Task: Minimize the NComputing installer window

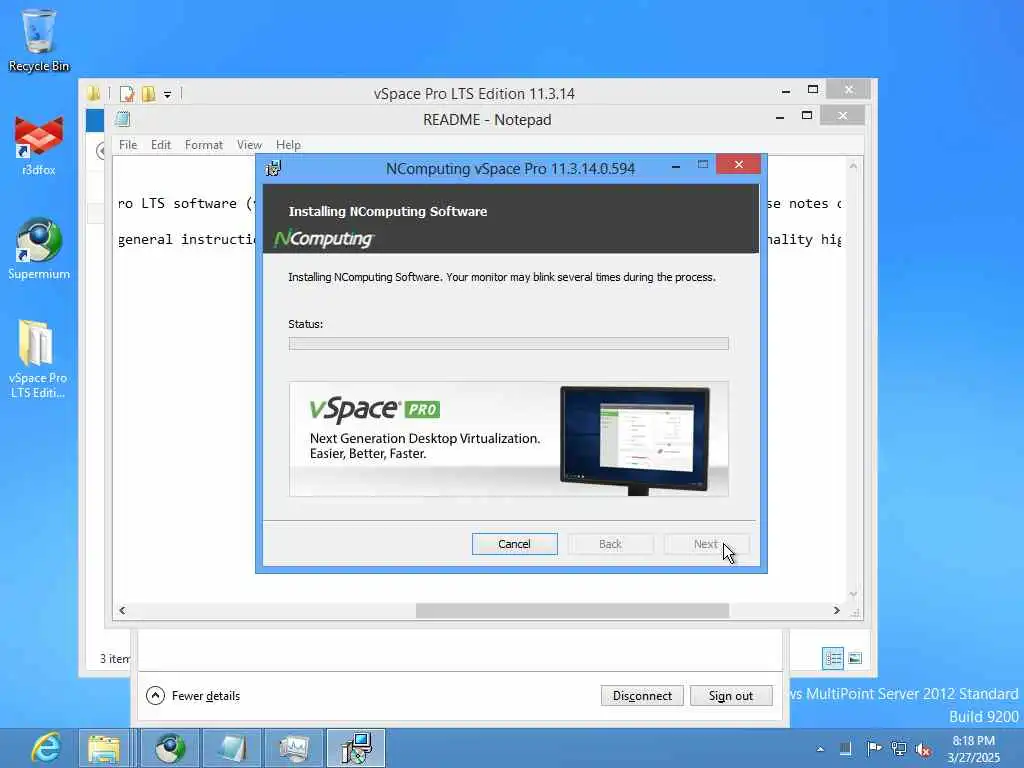Action: 676,167
